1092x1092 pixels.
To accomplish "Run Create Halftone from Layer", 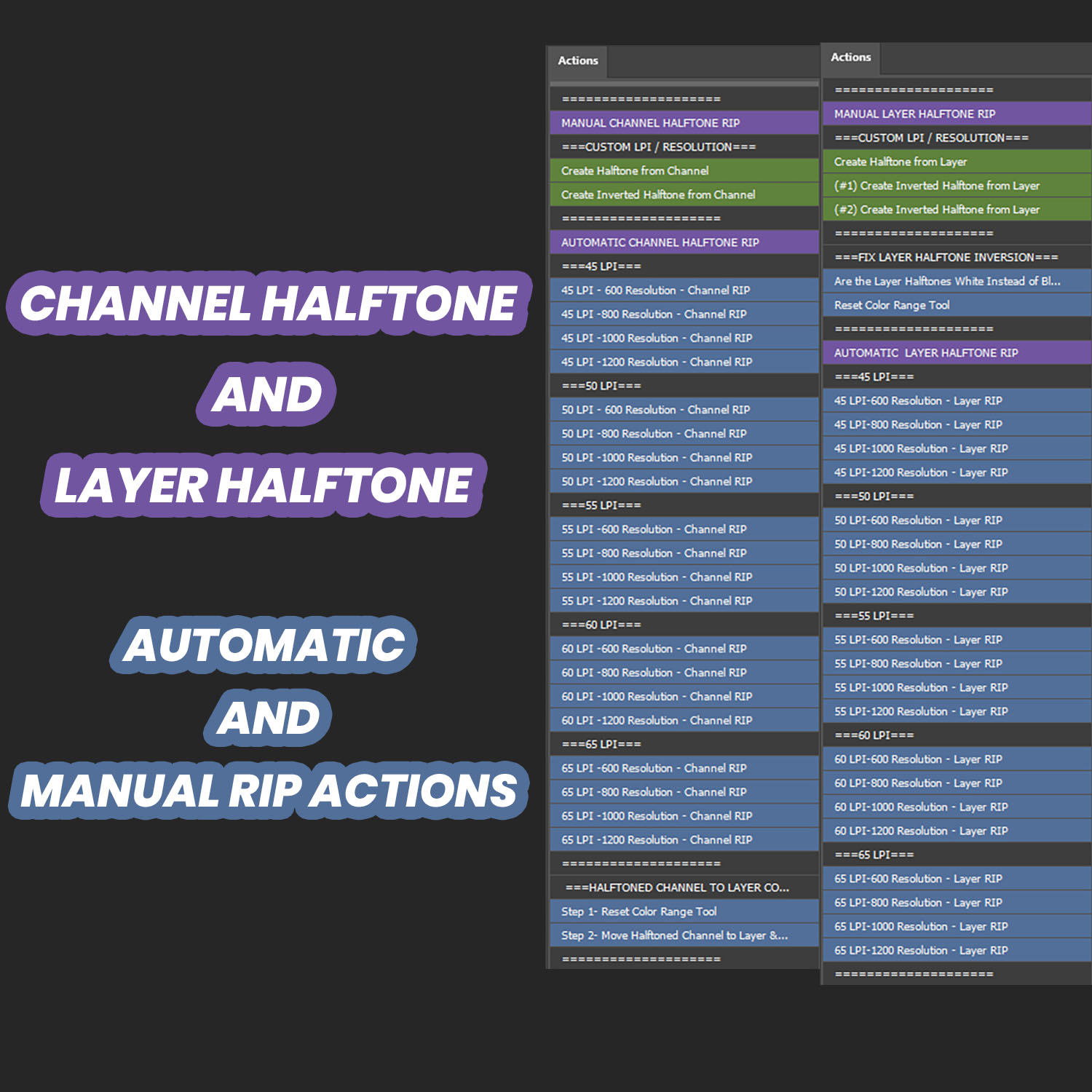I will [957, 162].
